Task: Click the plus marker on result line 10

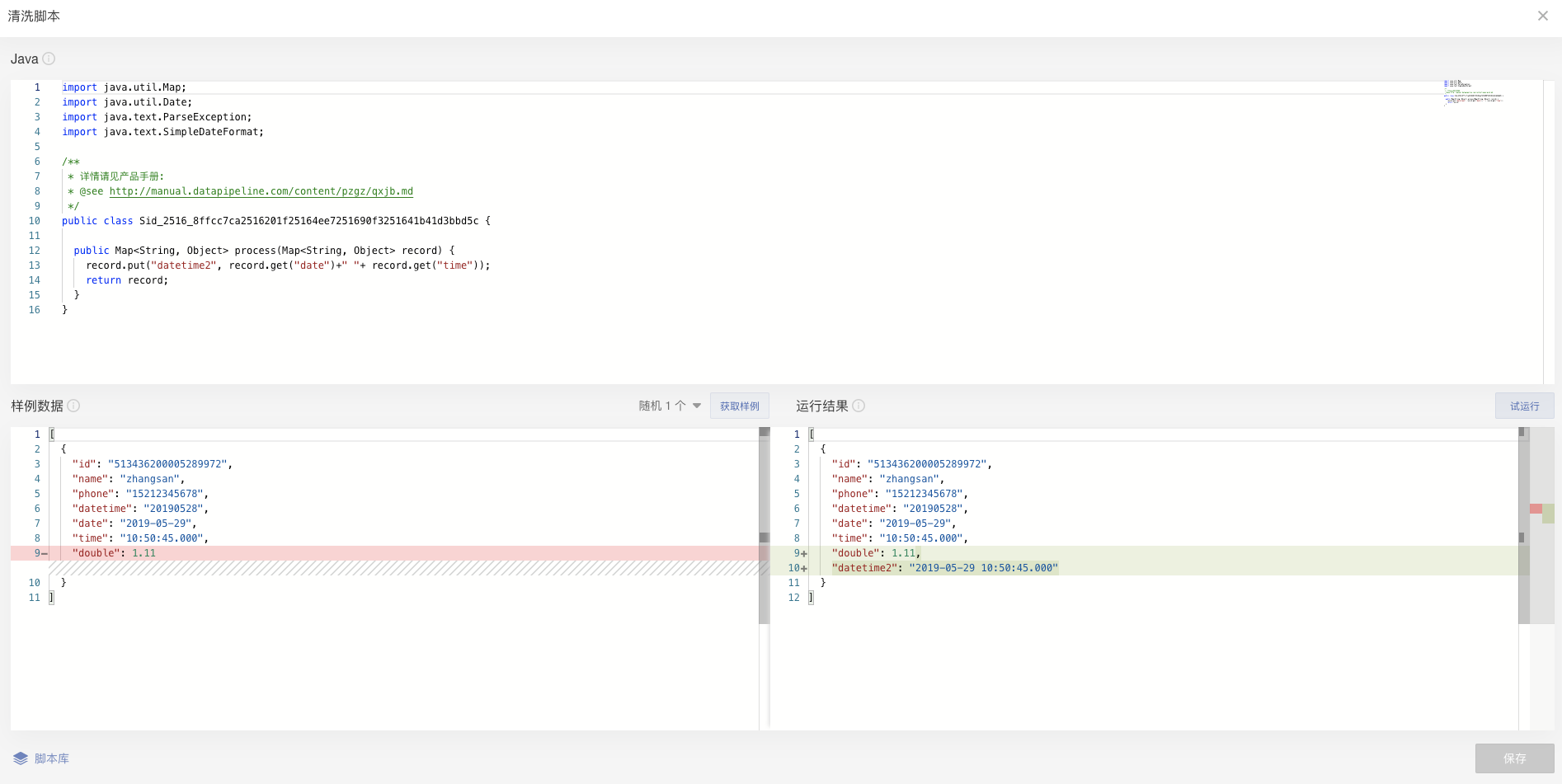Action: (x=804, y=568)
